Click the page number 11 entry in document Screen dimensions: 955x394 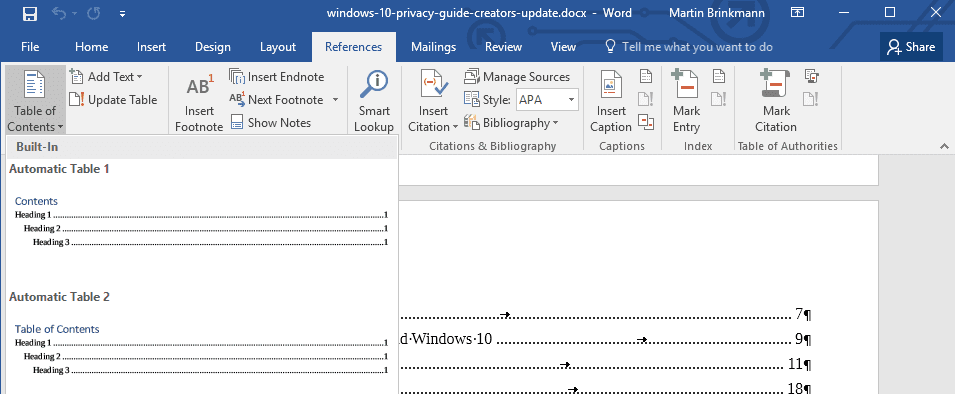795,364
